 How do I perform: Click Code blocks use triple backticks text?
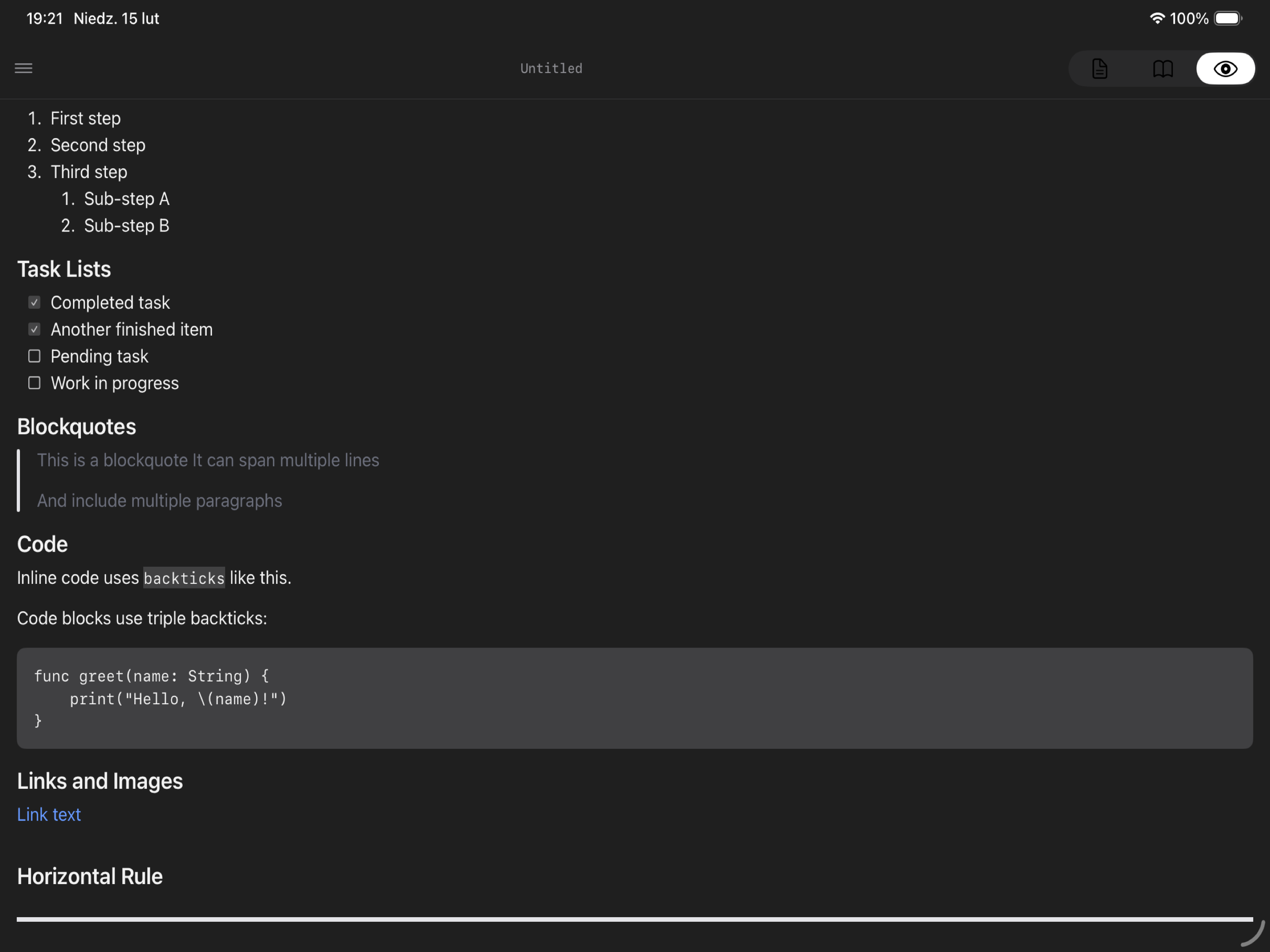(x=142, y=618)
